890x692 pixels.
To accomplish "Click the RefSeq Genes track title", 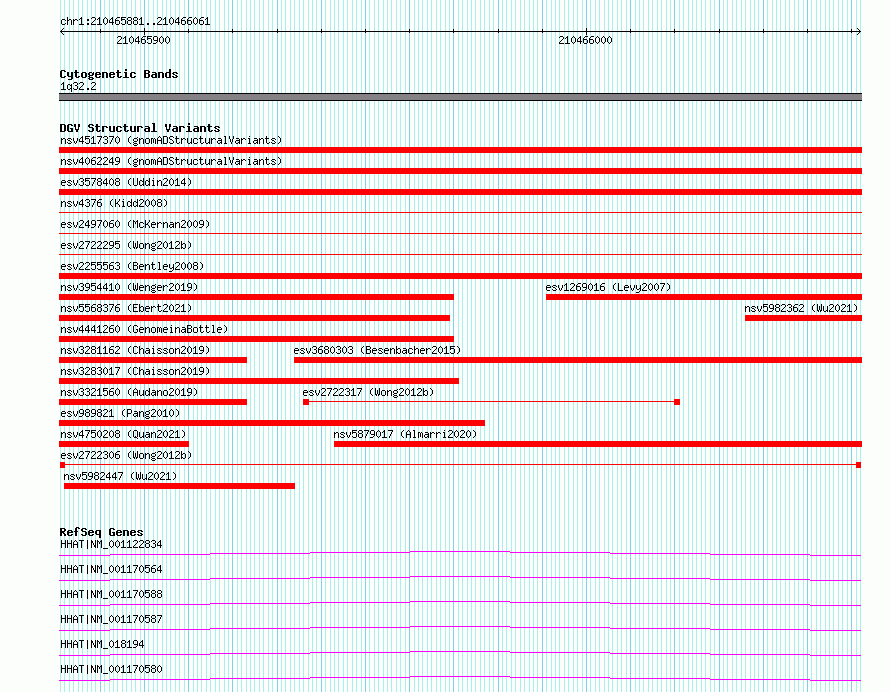I will [x=101, y=532].
